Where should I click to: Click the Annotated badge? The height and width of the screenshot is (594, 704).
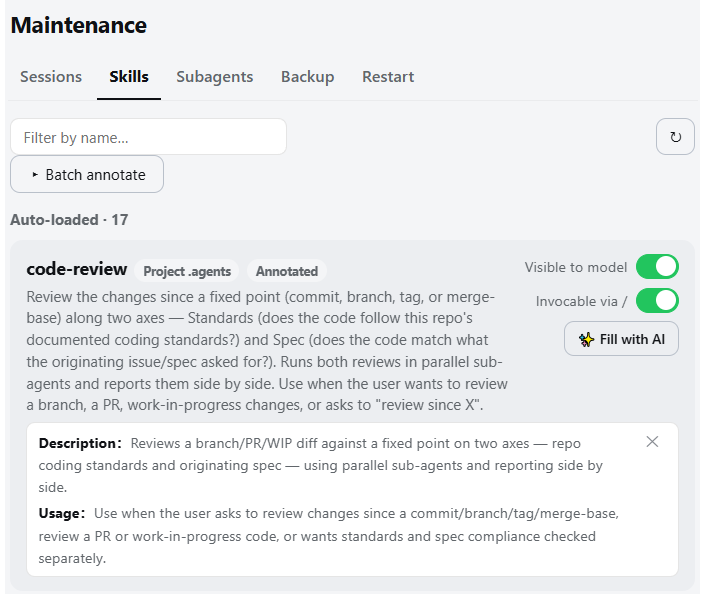(x=287, y=271)
